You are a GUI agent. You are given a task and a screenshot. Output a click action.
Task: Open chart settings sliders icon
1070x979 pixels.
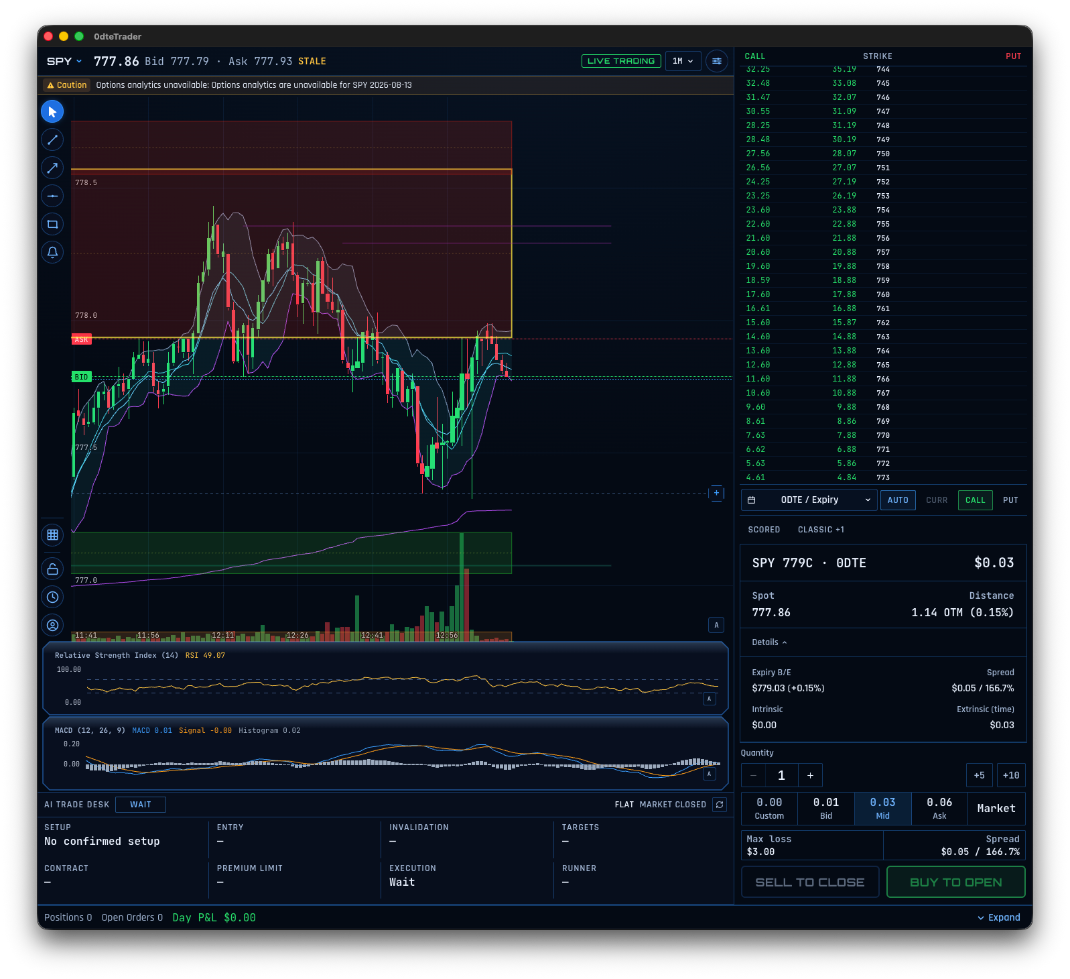coord(717,61)
